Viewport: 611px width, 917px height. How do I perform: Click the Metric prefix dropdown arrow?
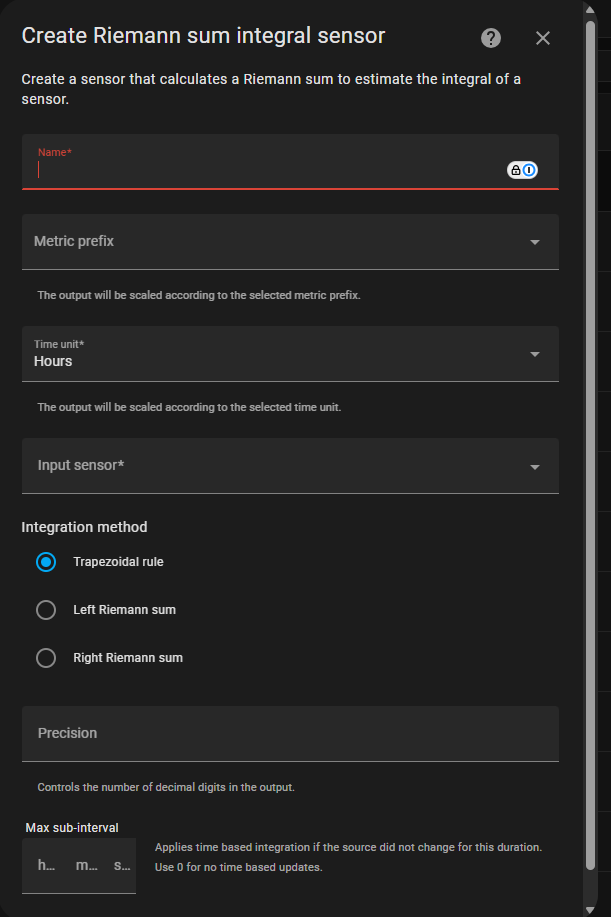(535, 242)
